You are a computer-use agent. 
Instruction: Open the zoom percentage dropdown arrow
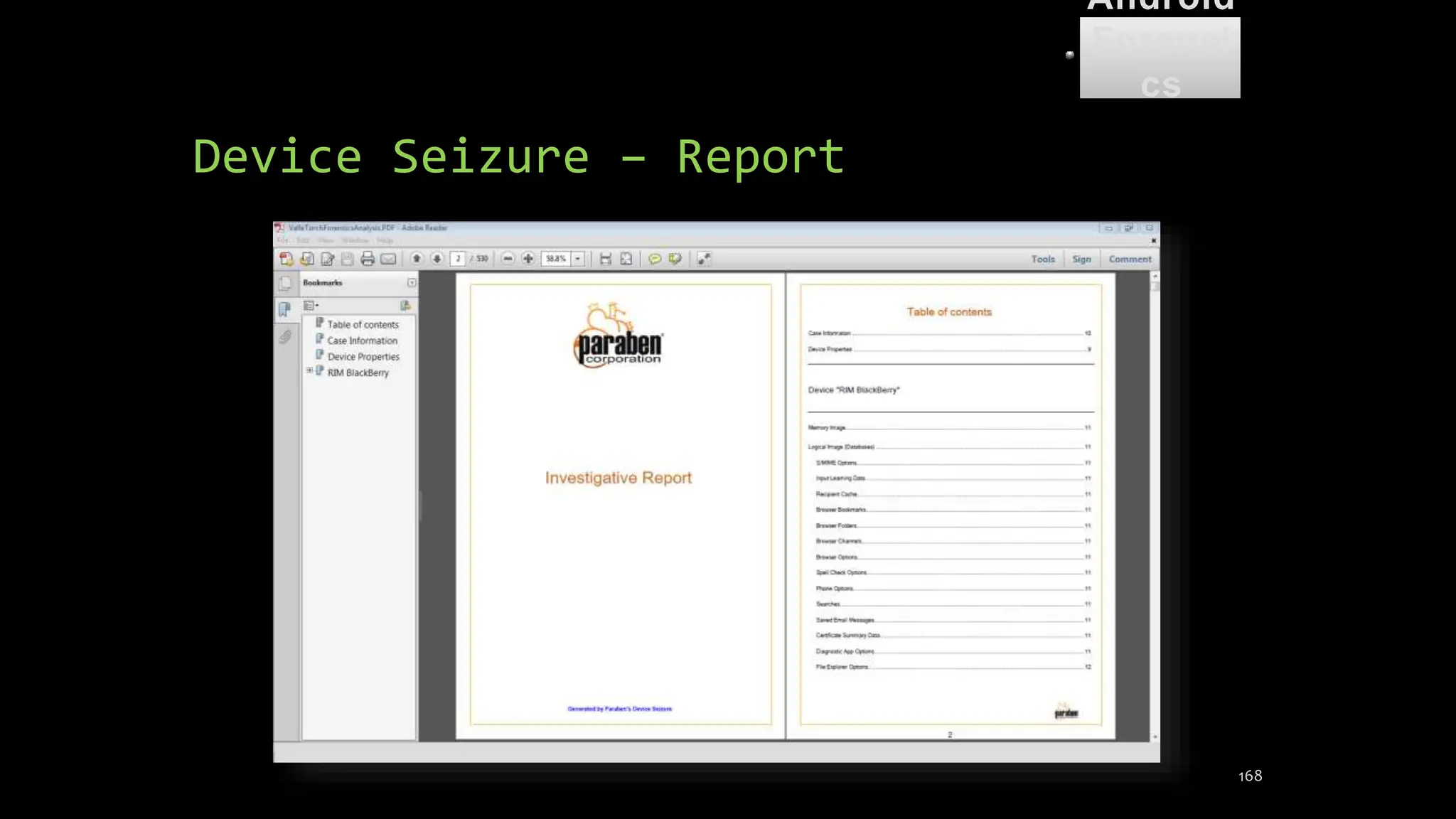(x=578, y=259)
